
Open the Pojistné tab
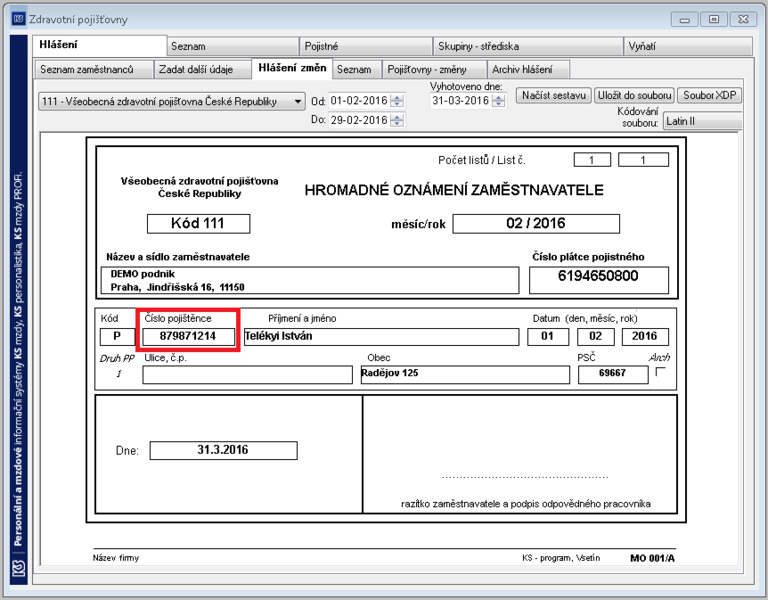[x=366, y=47]
